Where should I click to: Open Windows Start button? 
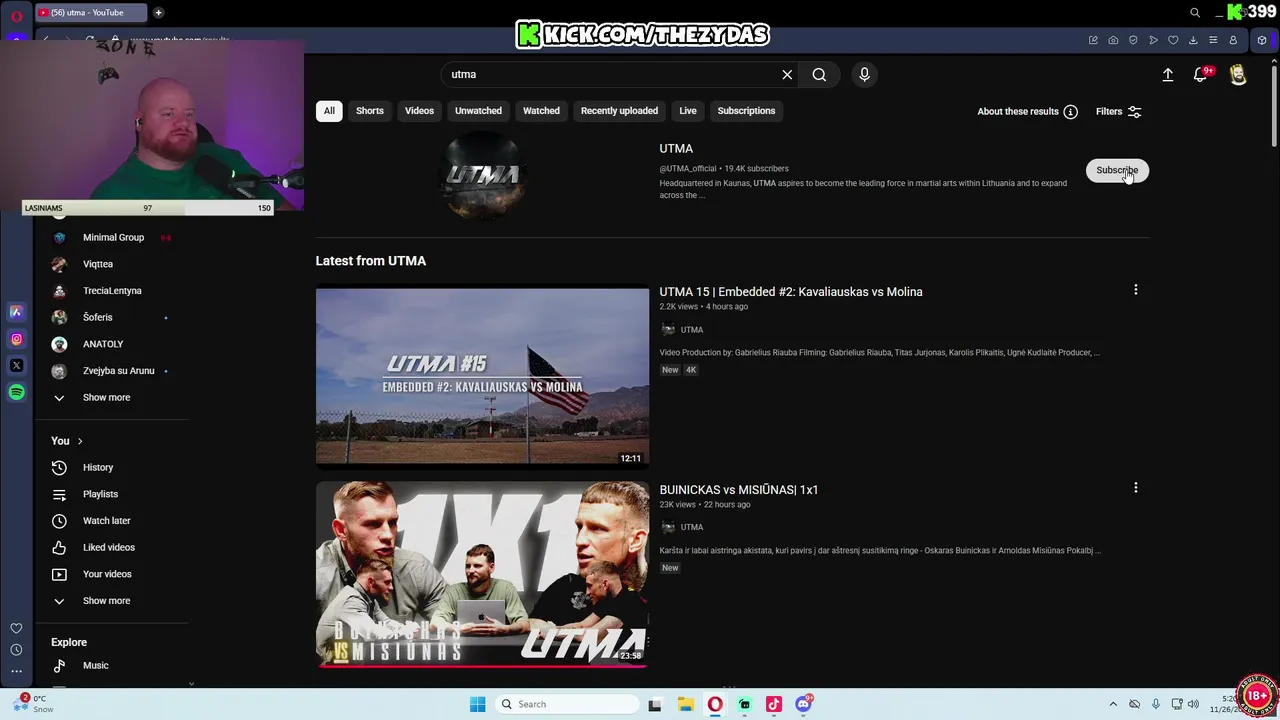[478, 704]
